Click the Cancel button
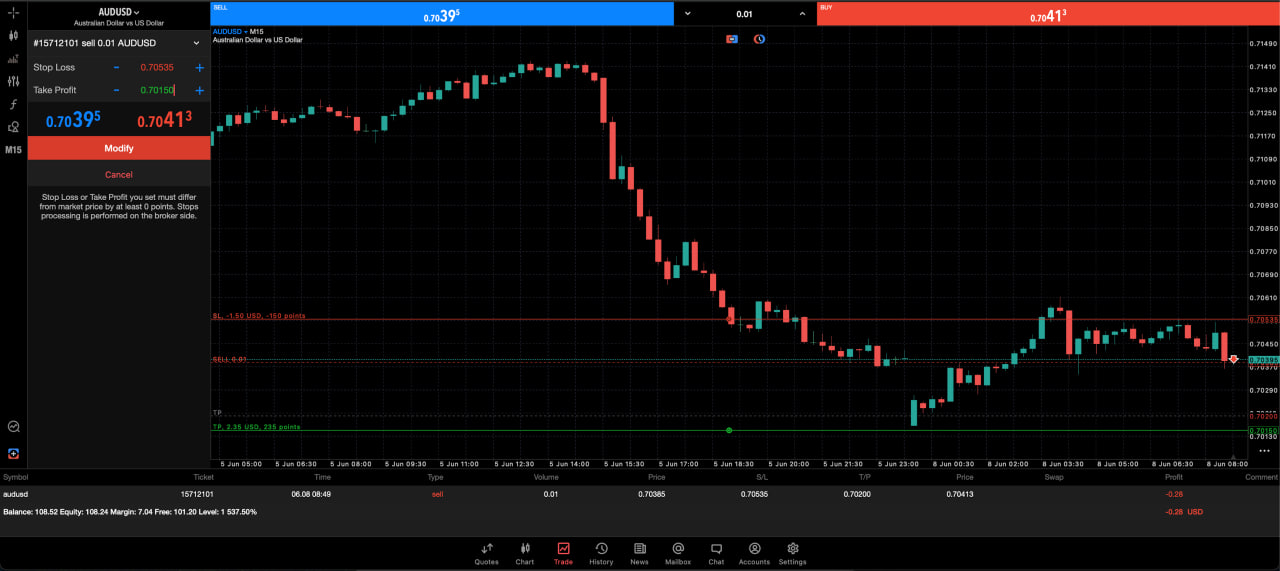Screen dimensions: 1280x571 coord(119,174)
